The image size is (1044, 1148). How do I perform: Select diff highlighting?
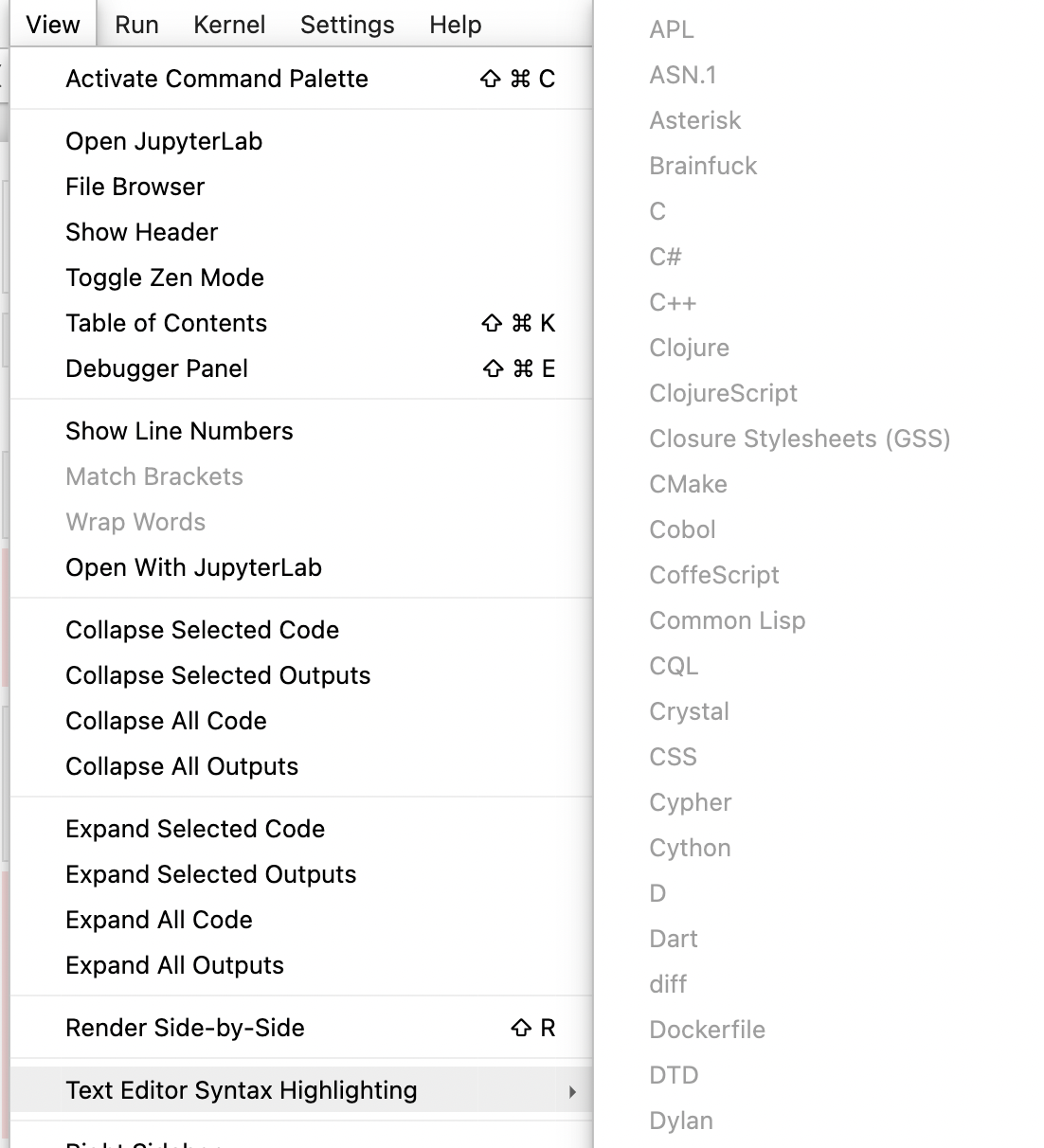point(668,984)
